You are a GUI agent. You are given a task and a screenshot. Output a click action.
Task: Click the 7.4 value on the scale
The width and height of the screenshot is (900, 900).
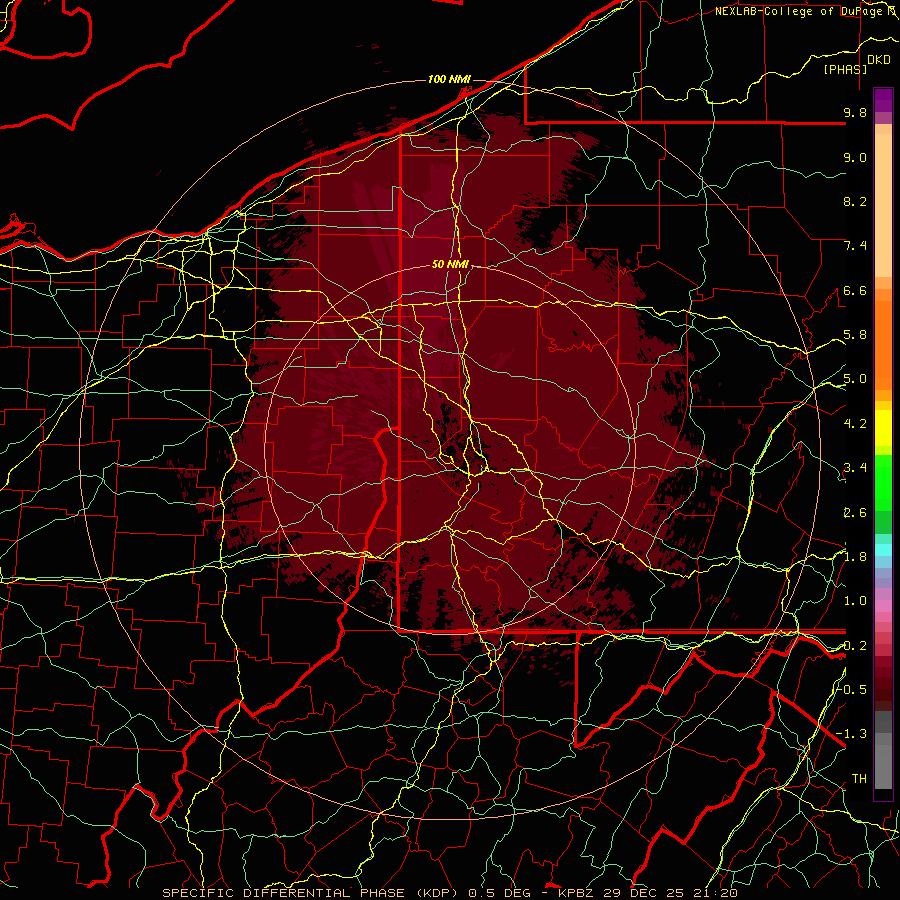pos(855,246)
